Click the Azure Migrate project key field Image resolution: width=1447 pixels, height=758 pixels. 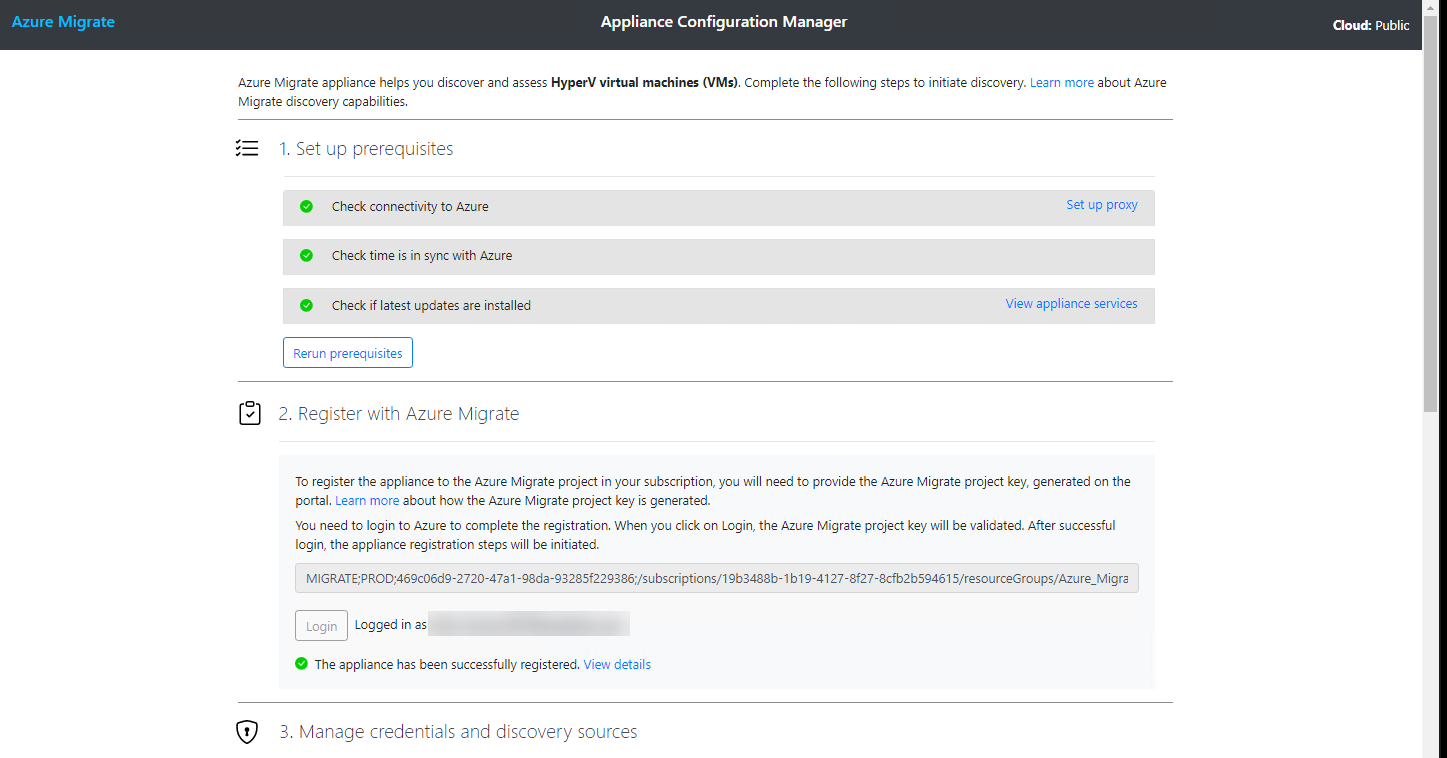tap(717, 578)
